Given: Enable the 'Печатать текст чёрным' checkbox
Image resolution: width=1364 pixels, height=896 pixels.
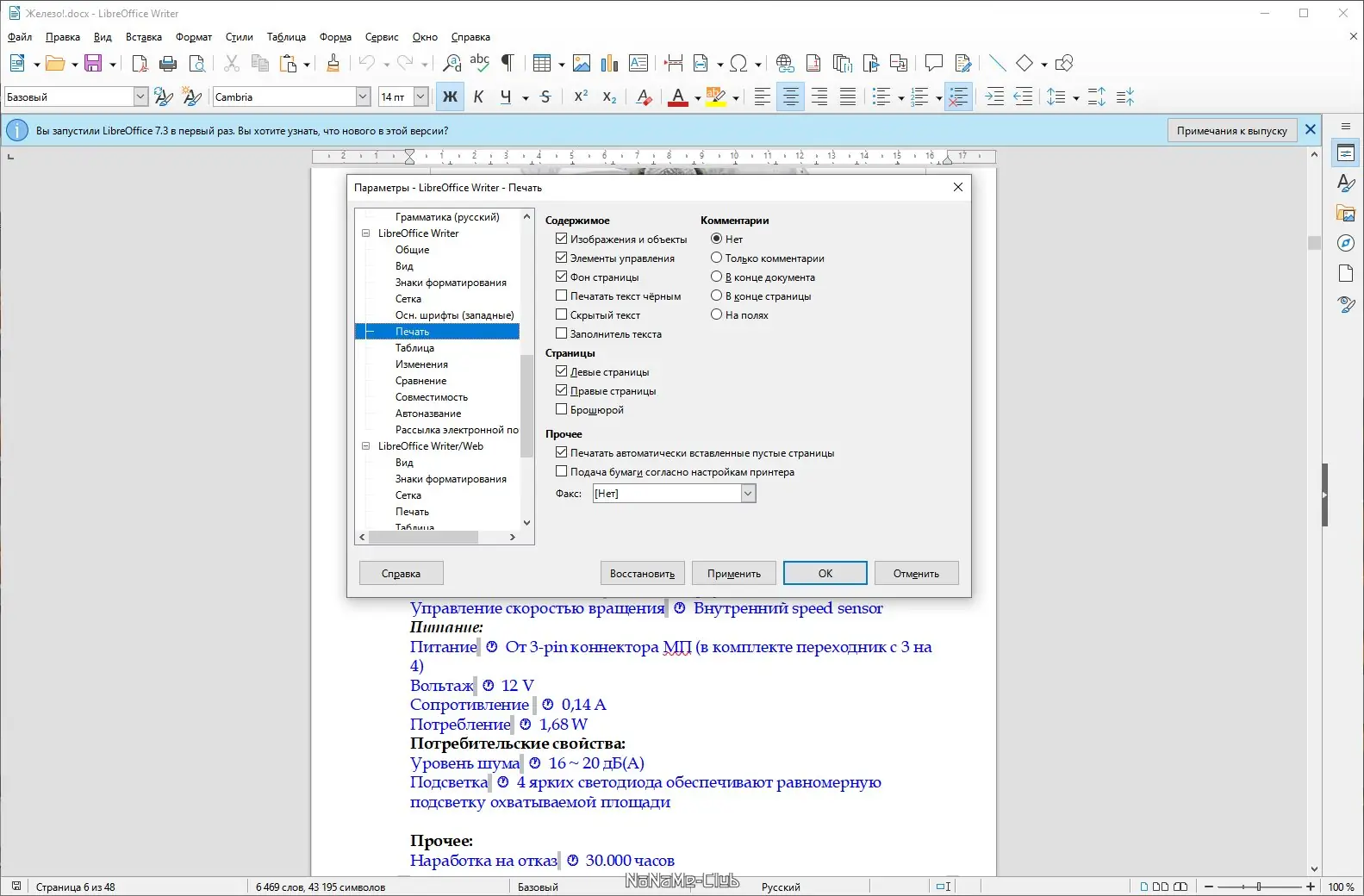Looking at the screenshot, I should [x=562, y=296].
